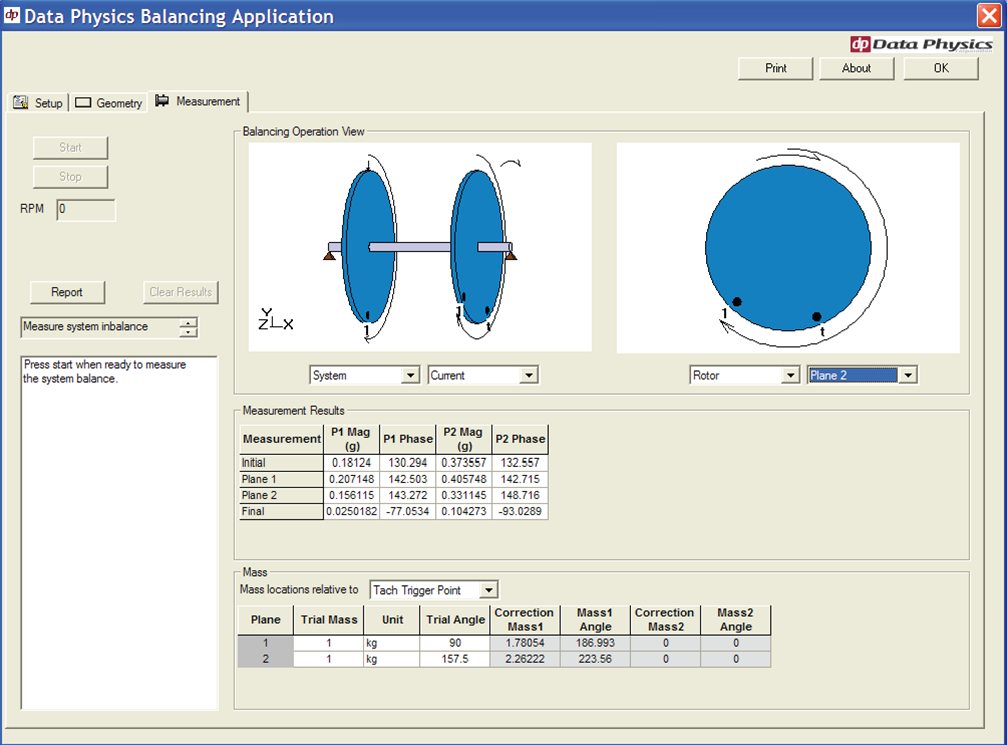Click the Clear Results button

pos(181,292)
